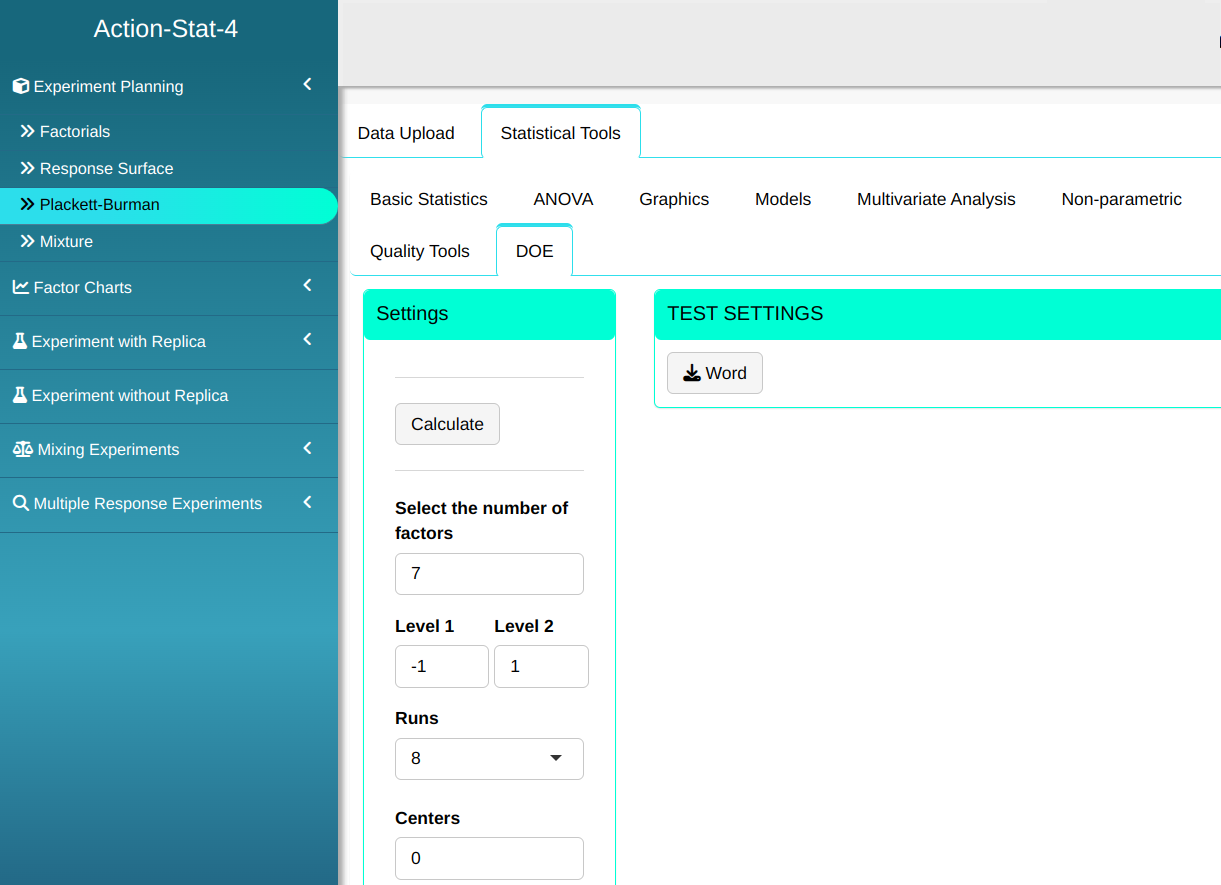Expand Mixing Experiments chevron
Viewport: 1221px width, 885px height.
307,448
